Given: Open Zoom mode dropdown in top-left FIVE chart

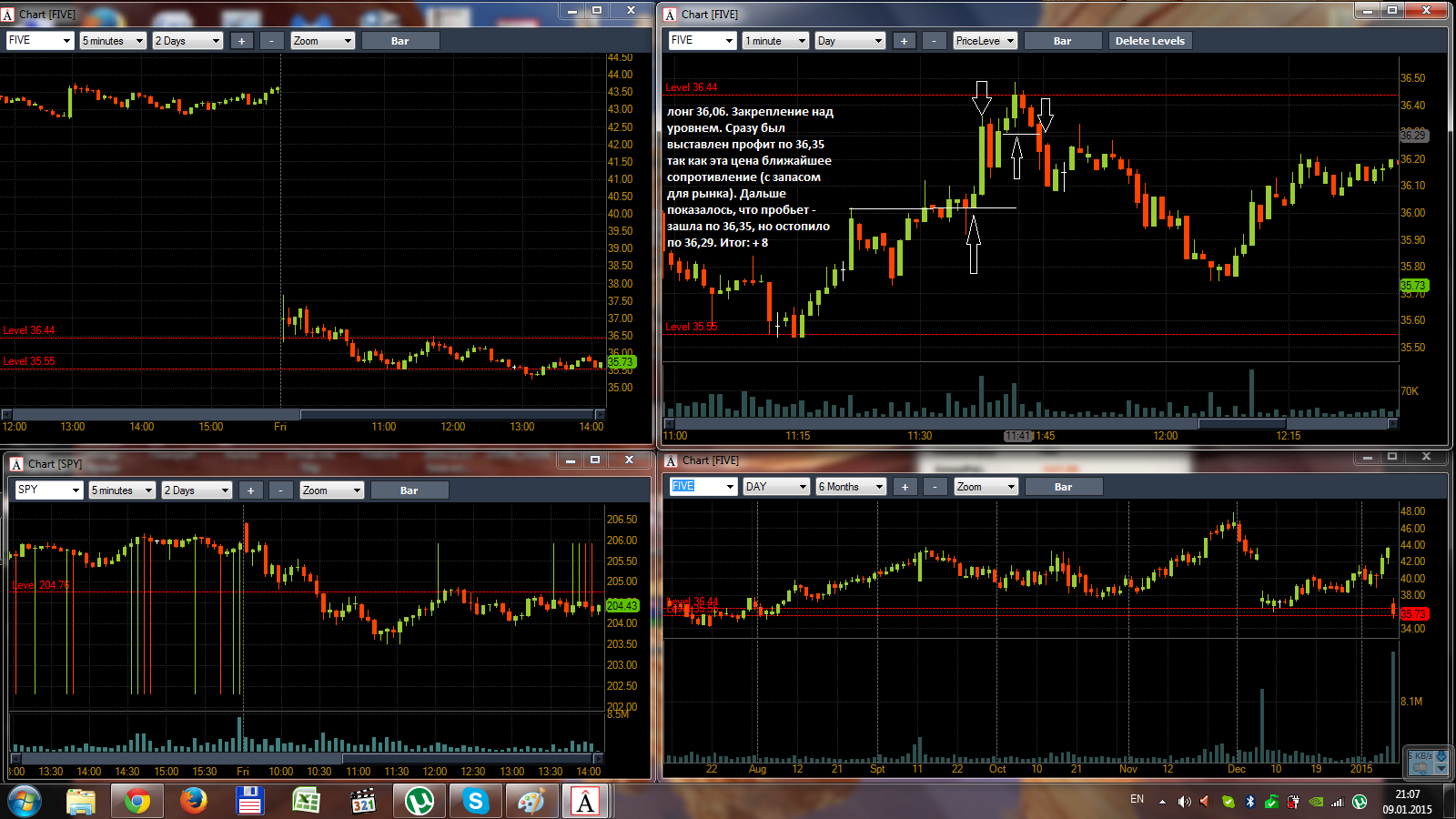Looking at the screenshot, I should (322, 41).
